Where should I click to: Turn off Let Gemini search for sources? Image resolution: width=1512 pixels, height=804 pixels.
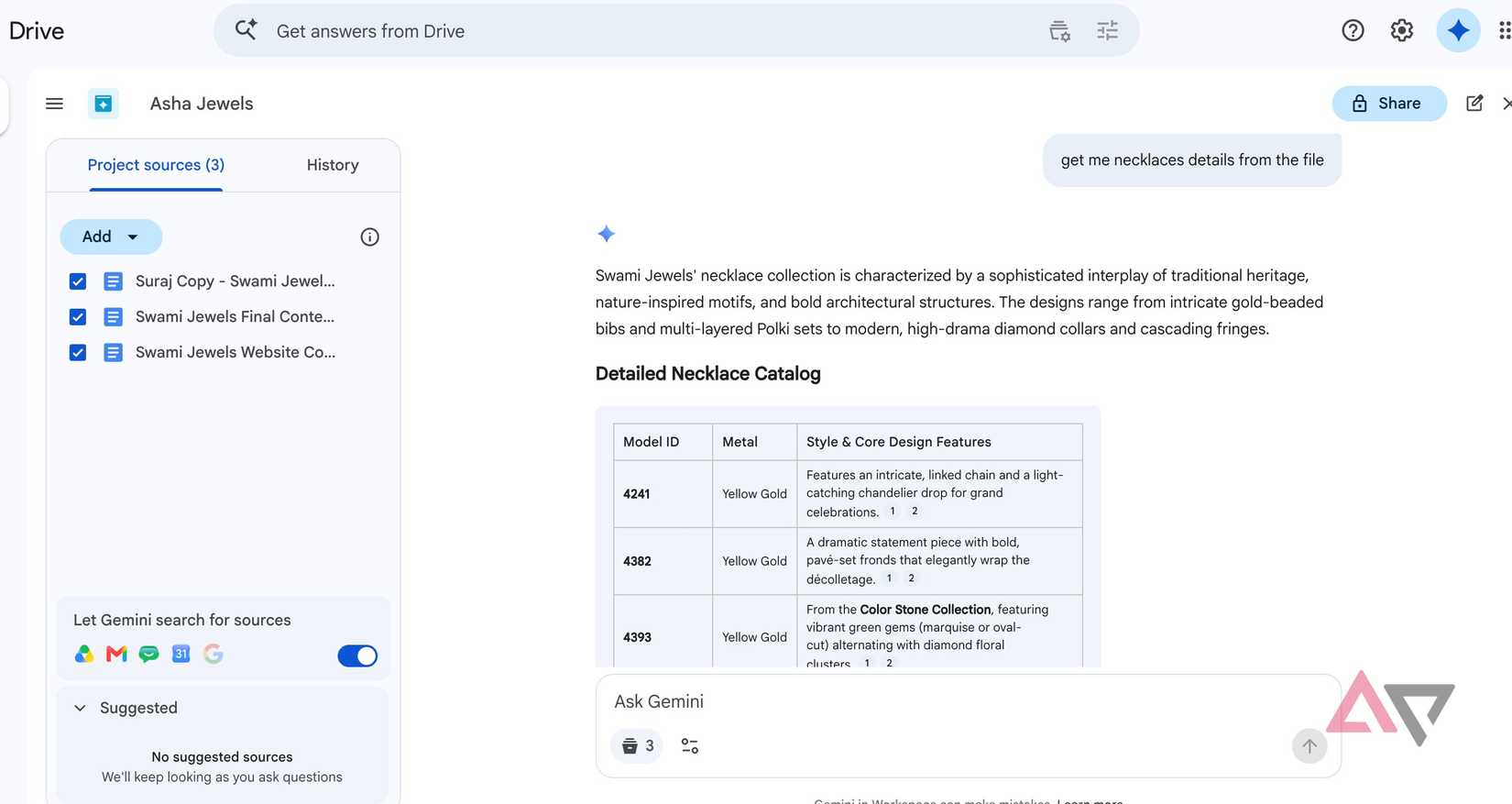tap(357, 655)
